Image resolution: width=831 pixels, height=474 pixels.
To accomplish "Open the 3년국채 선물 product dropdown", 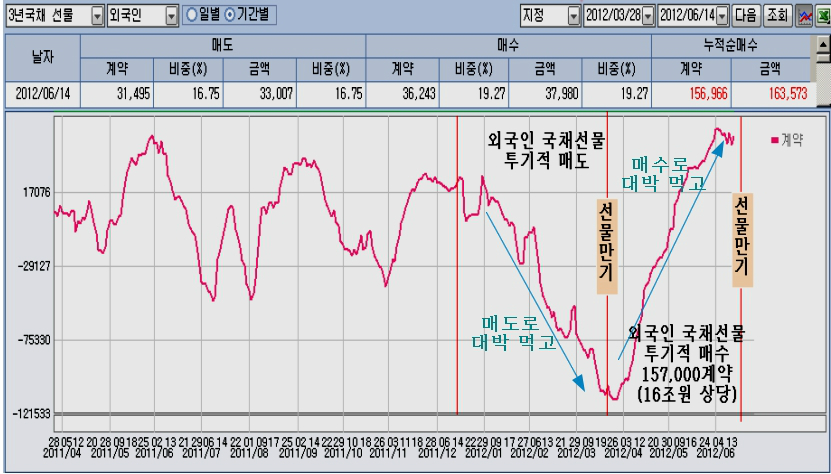I will (x=98, y=16).
